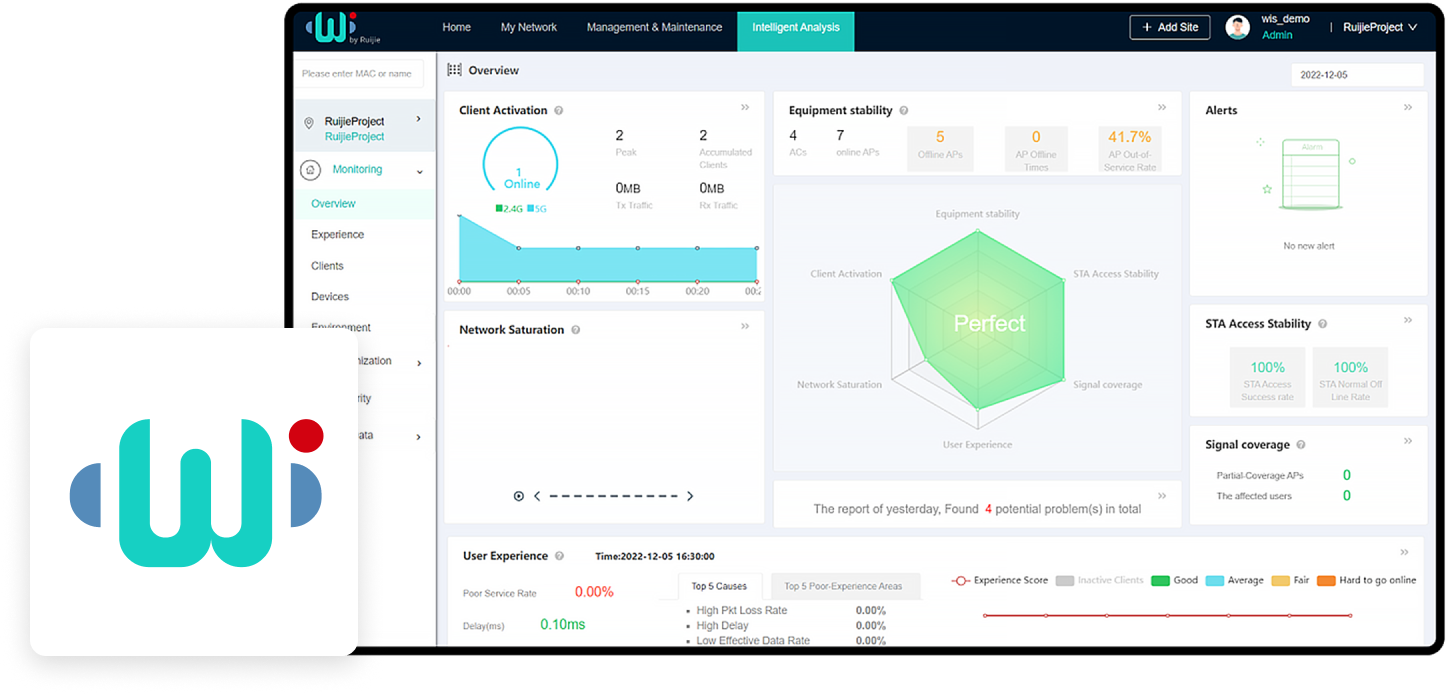Viewport: 1448px width, 694px height.
Task: Expand the Signal coverage panel arrows
Action: (x=1408, y=441)
